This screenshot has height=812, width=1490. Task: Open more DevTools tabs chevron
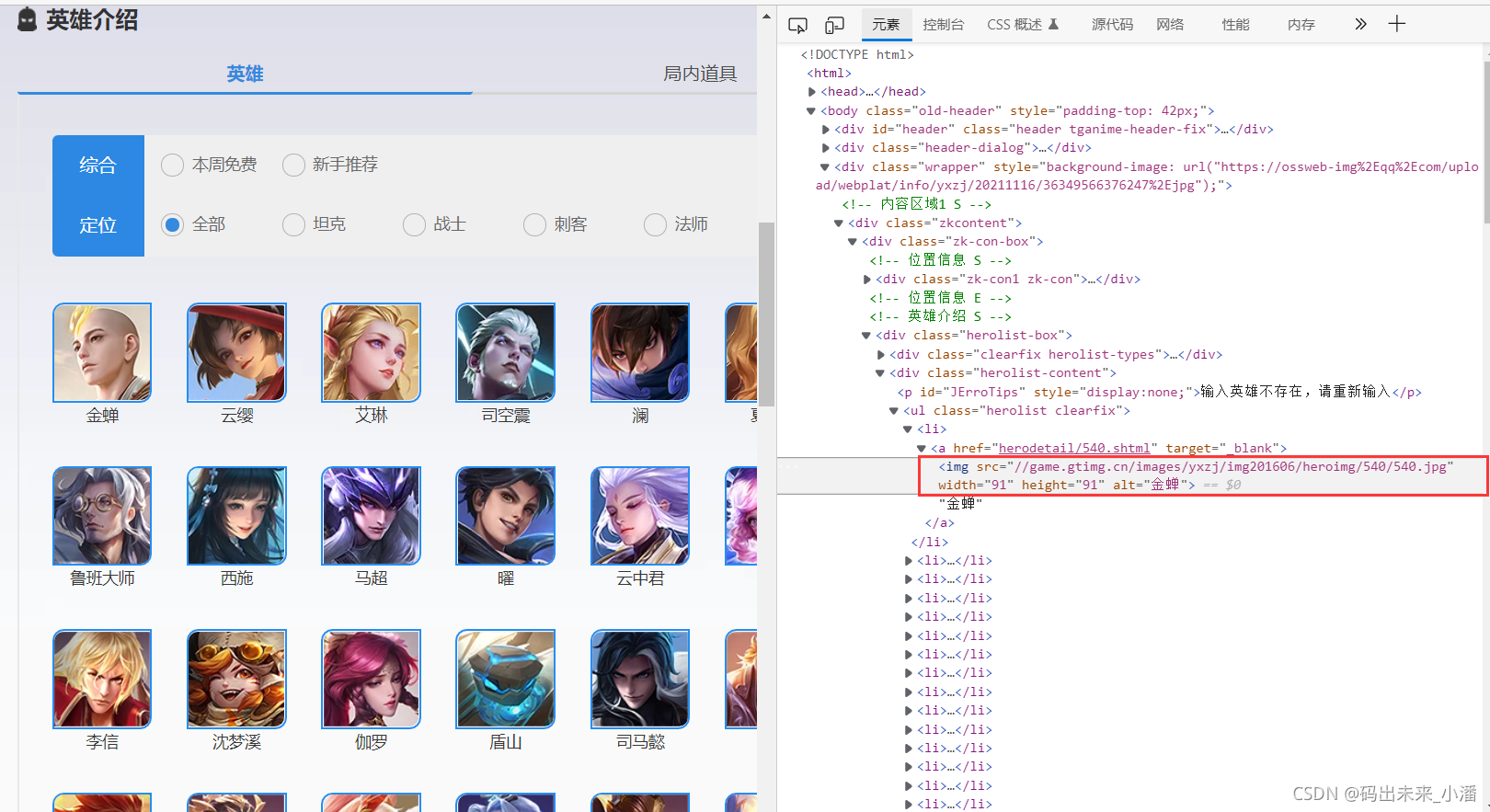click(1360, 24)
